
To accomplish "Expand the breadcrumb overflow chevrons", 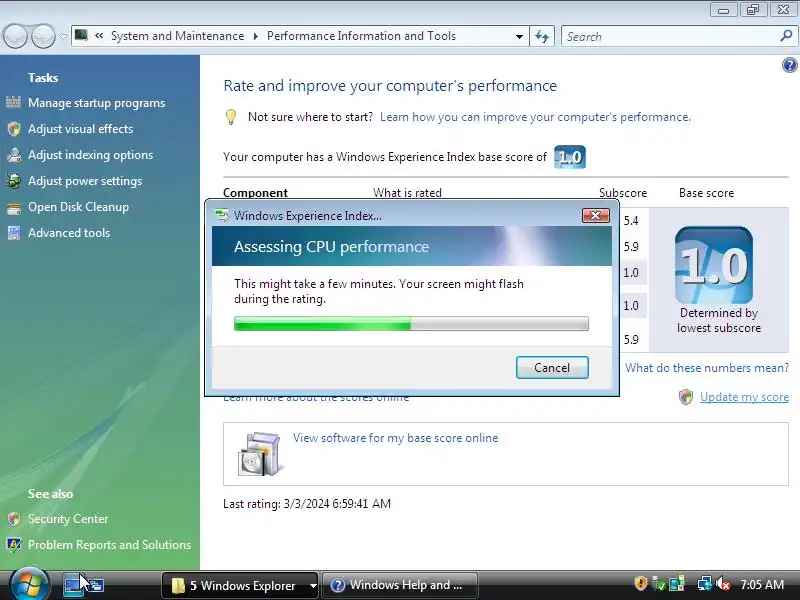I will click(x=99, y=36).
